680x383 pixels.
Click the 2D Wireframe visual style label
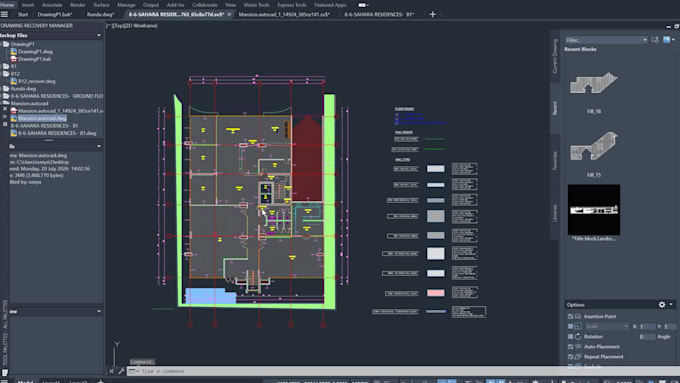pyautogui.click(x=141, y=26)
